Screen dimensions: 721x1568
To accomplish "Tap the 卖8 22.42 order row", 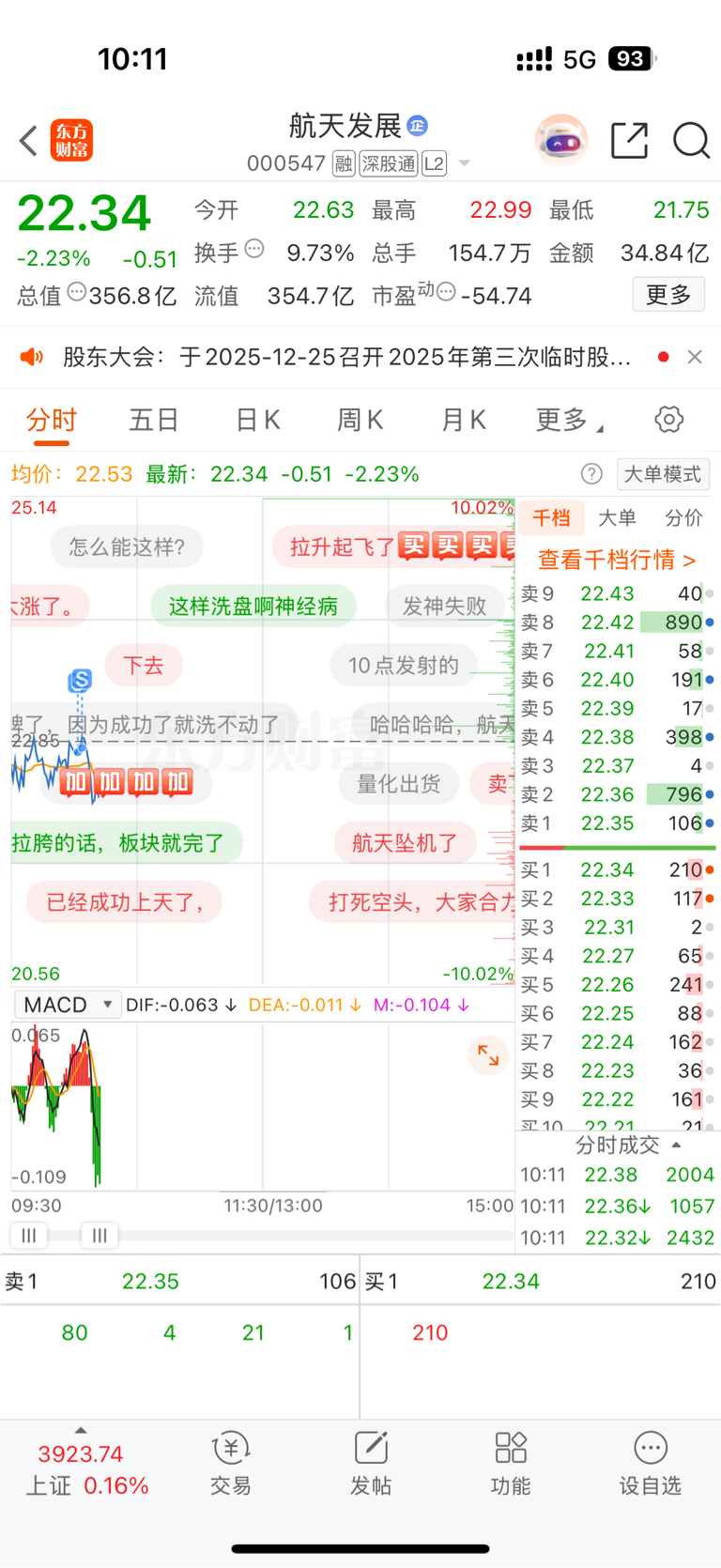I will (x=617, y=623).
